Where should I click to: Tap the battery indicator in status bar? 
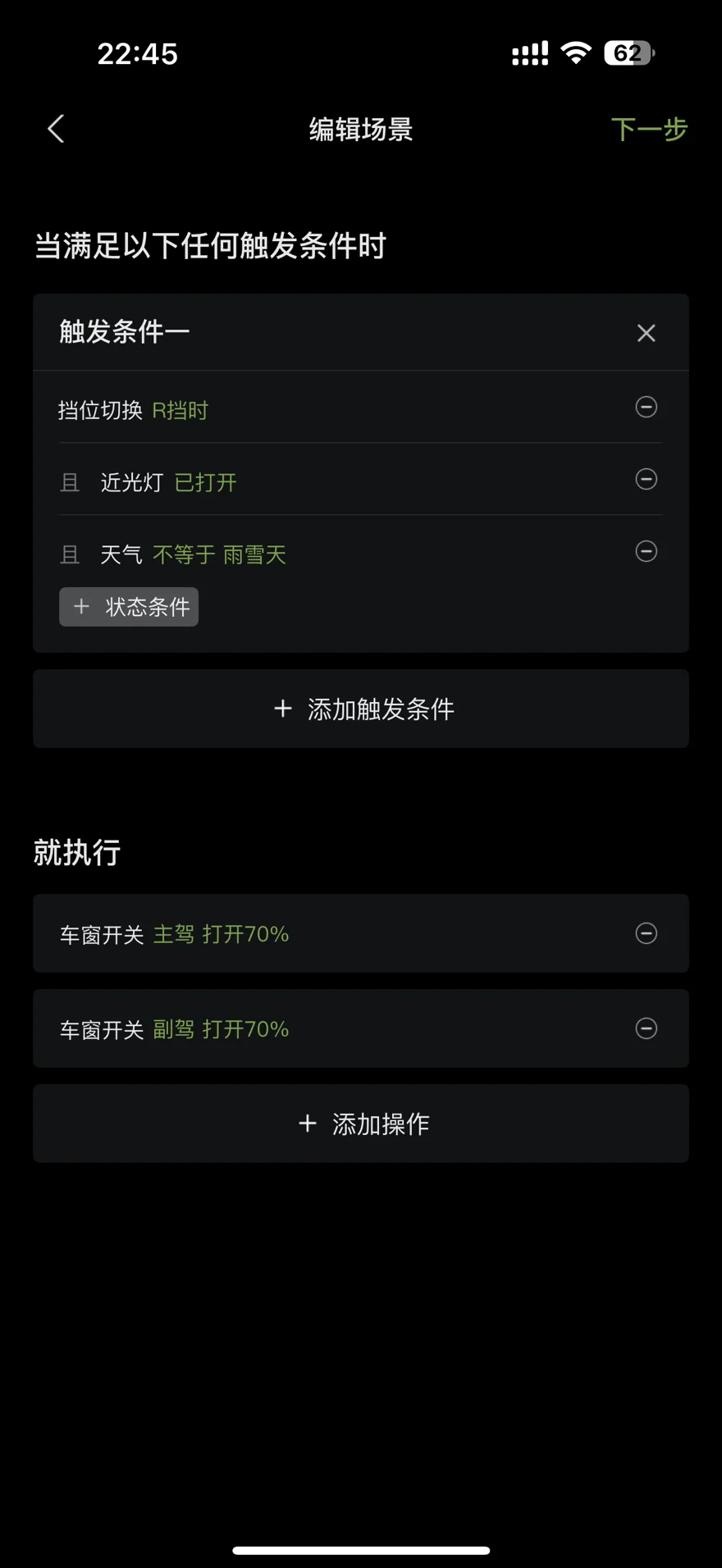(629, 53)
